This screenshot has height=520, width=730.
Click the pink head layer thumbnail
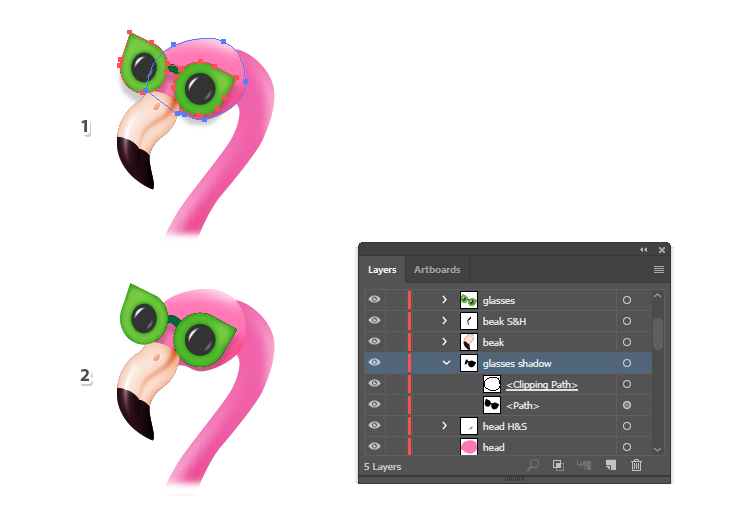coord(469,447)
